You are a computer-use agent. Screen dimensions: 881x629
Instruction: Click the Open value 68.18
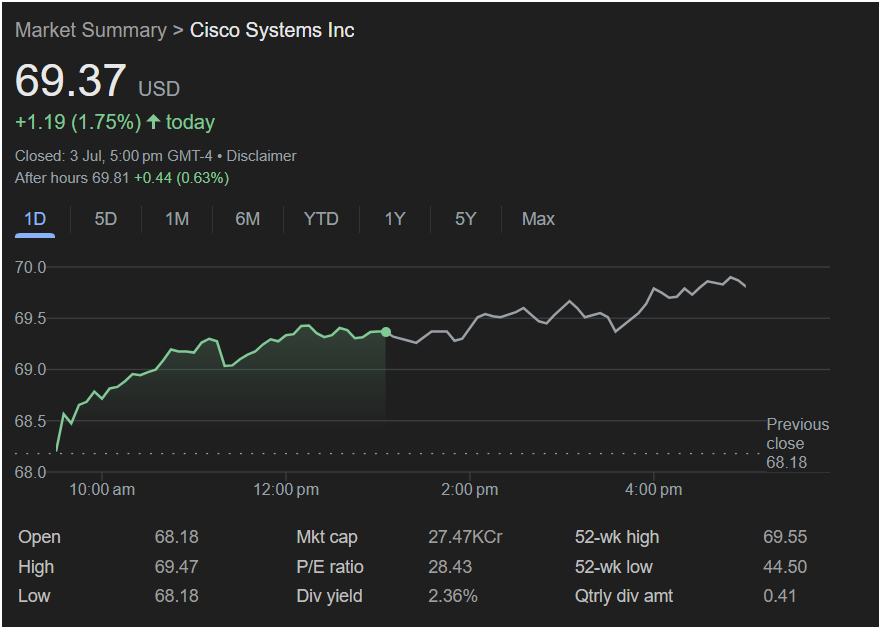pyautogui.click(x=176, y=537)
